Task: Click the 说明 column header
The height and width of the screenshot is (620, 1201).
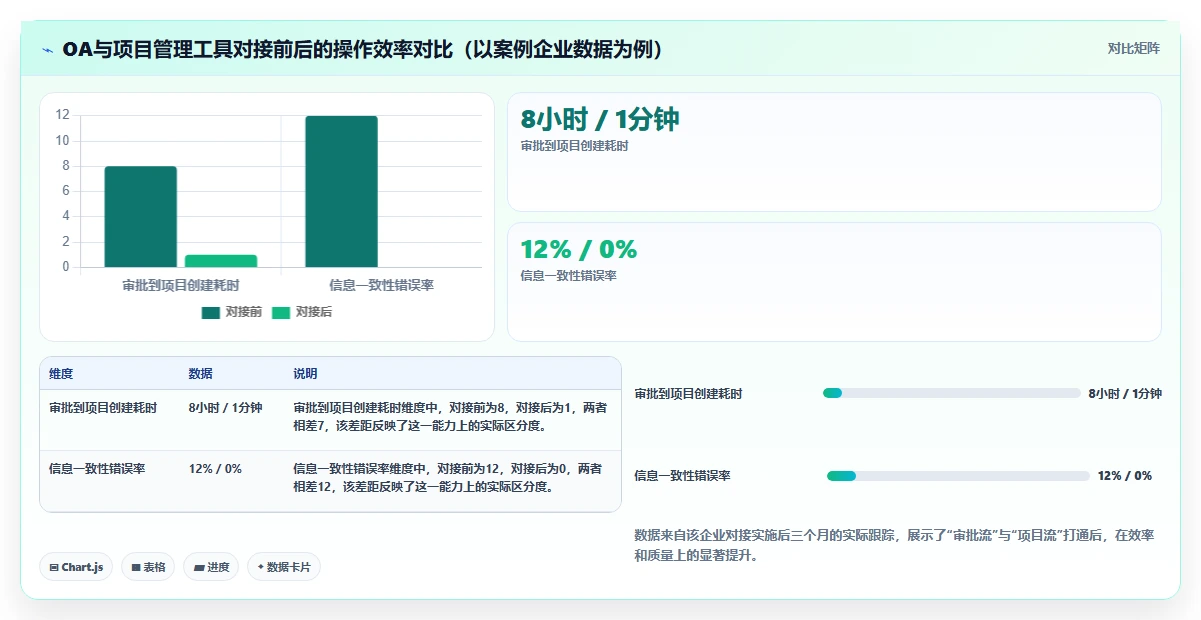Action: (305, 374)
